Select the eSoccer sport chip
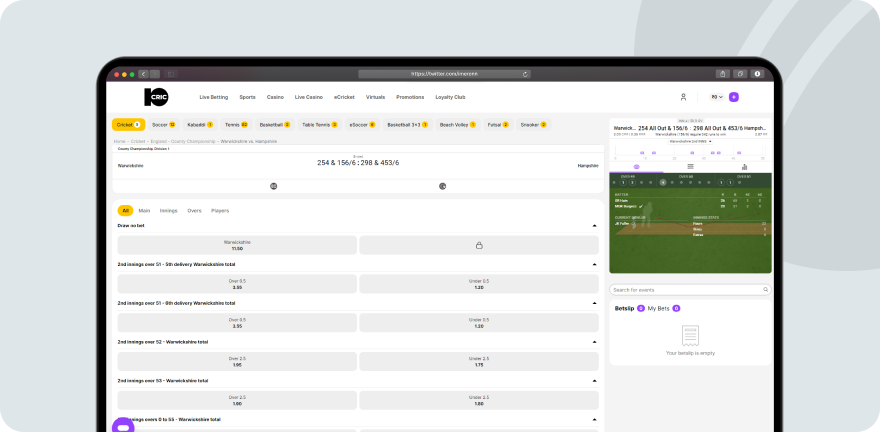 point(363,125)
